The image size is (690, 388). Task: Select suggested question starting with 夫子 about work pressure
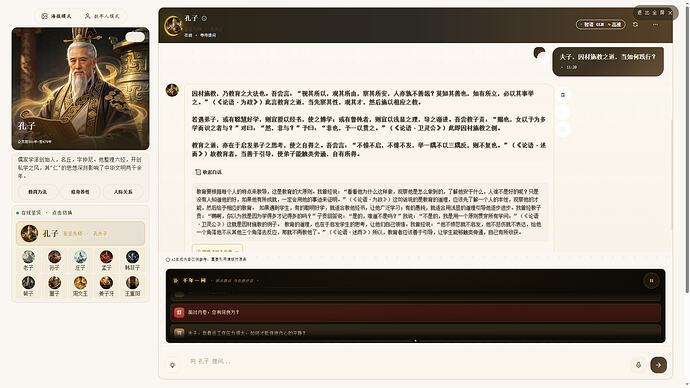click(x=415, y=333)
